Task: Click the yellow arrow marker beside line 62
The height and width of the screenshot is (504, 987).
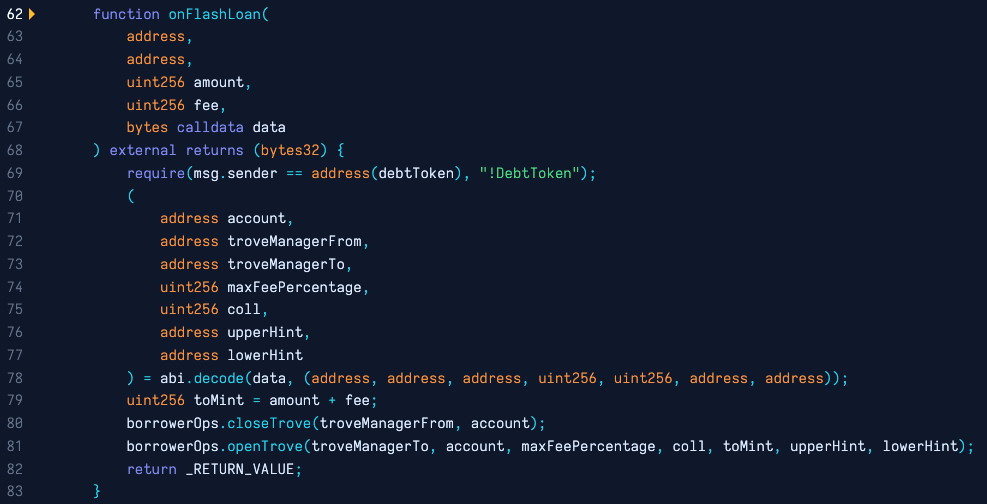Action: click(x=32, y=14)
